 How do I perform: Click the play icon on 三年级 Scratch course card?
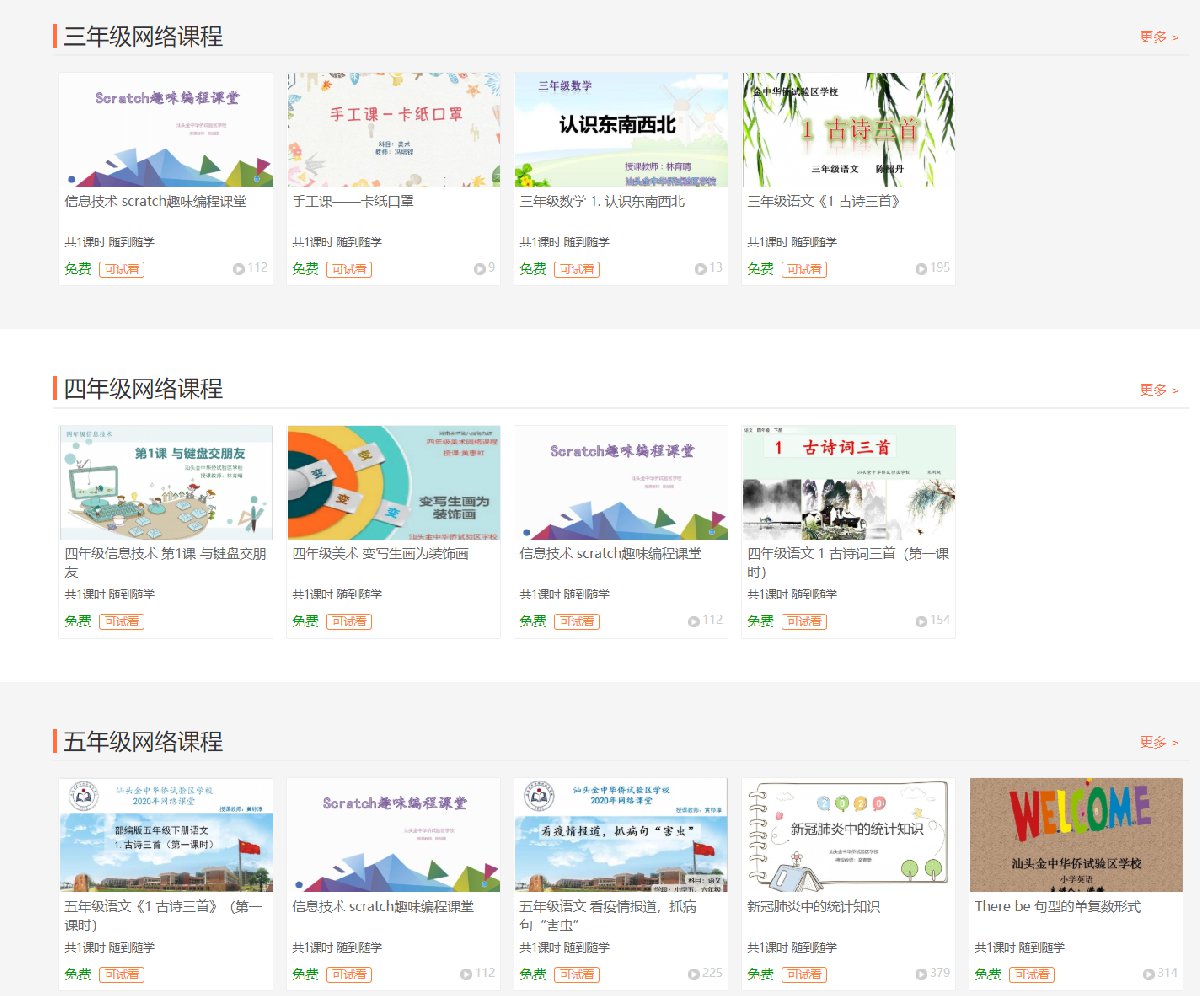[x=238, y=268]
